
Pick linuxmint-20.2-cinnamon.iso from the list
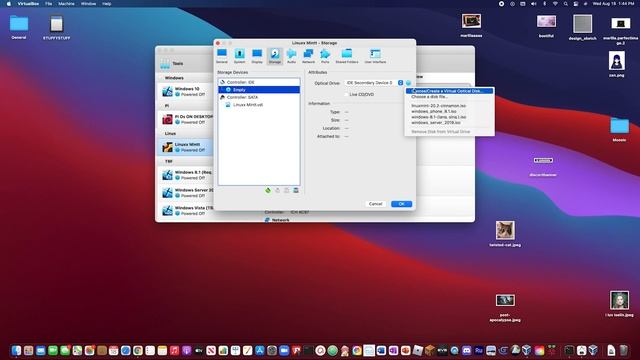click(449, 106)
